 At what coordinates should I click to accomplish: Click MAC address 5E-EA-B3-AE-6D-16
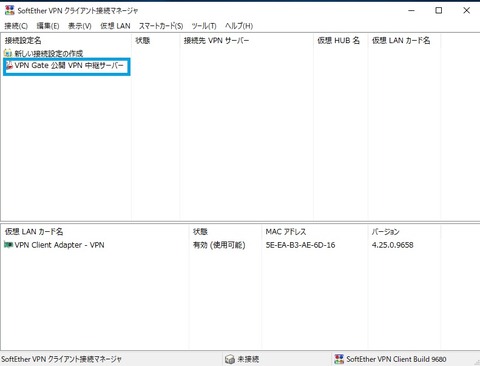click(x=300, y=245)
